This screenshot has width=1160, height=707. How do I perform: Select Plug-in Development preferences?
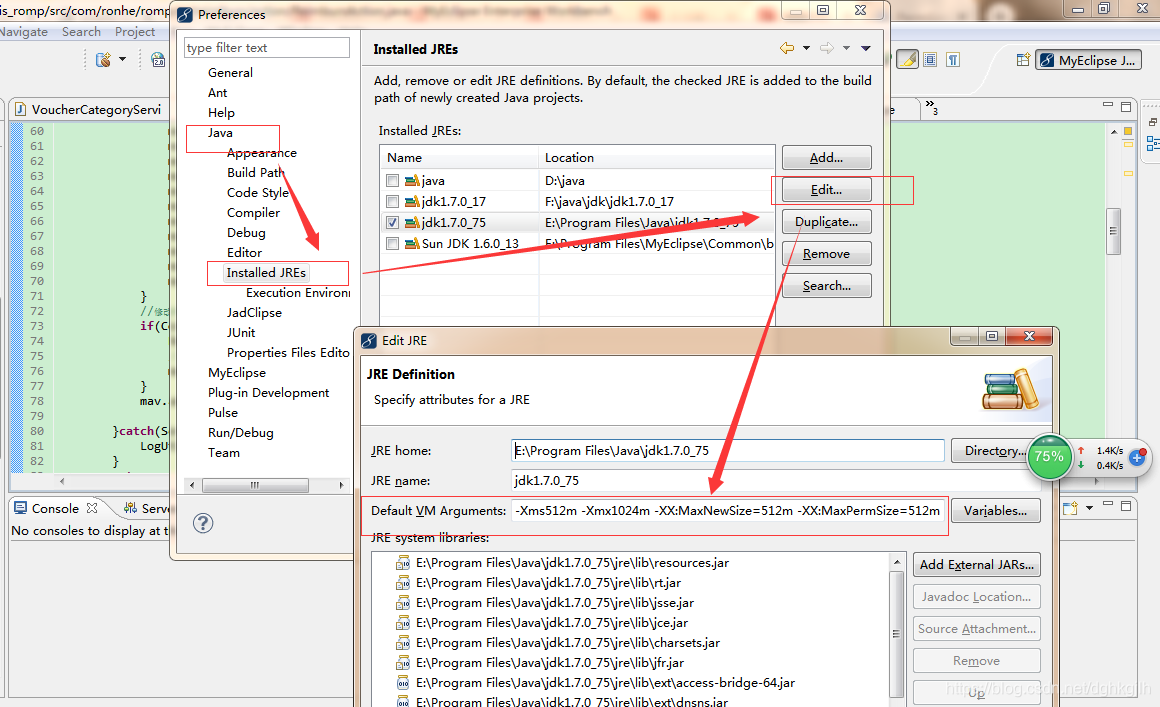point(269,392)
